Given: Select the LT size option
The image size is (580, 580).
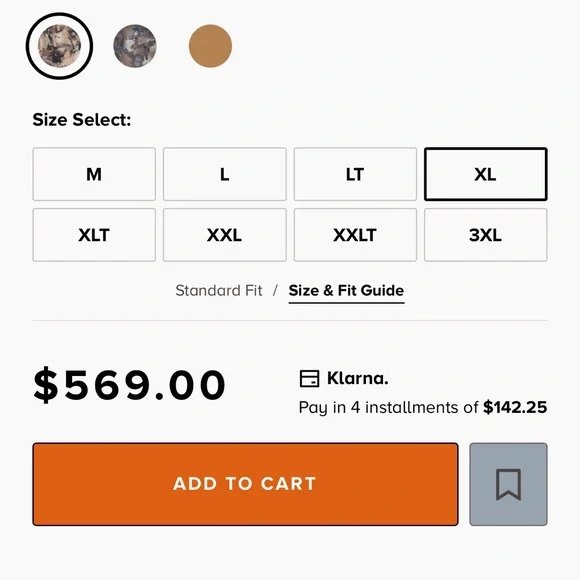Looking at the screenshot, I should pyautogui.click(x=355, y=174).
